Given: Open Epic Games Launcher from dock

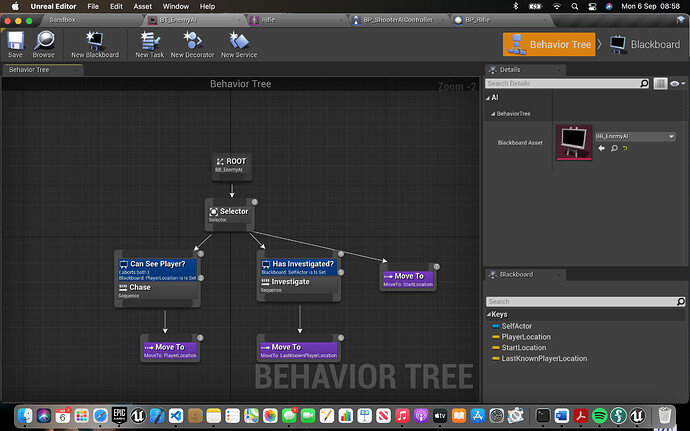Looking at the screenshot, I should [119, 415].
